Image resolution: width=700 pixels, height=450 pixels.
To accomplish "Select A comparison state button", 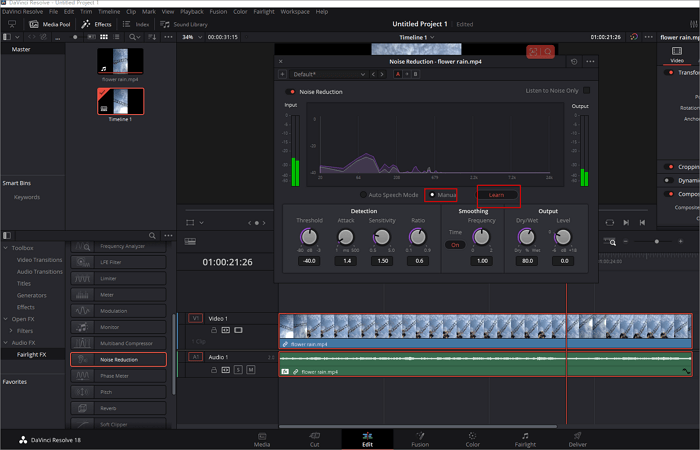I will [x=398, y=74].
